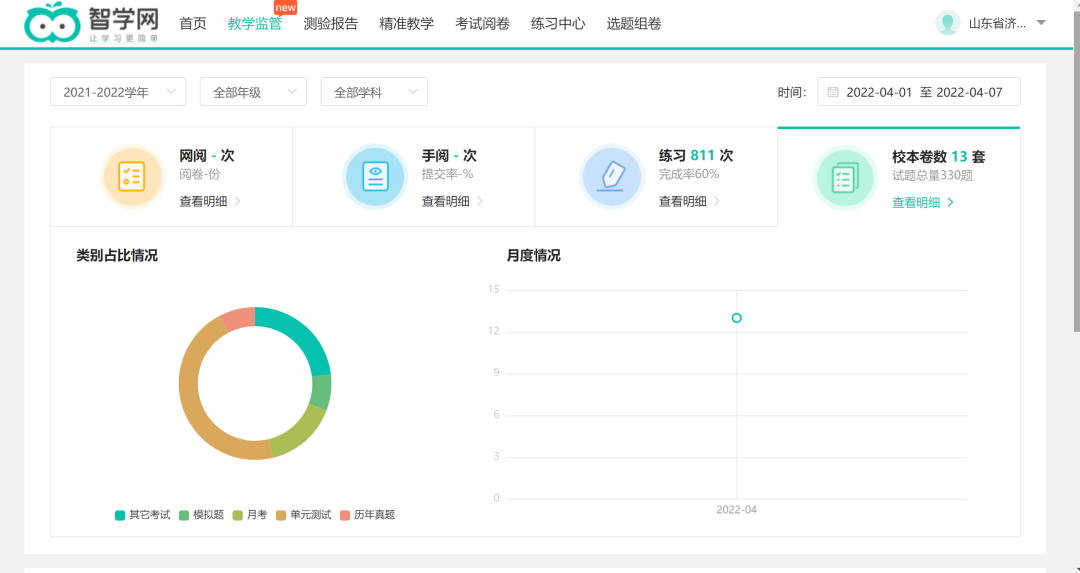The image size is (1080, 573).
Task: Go to 首页 in navigation
Action: pyautogui.click(x=193, y=23)
